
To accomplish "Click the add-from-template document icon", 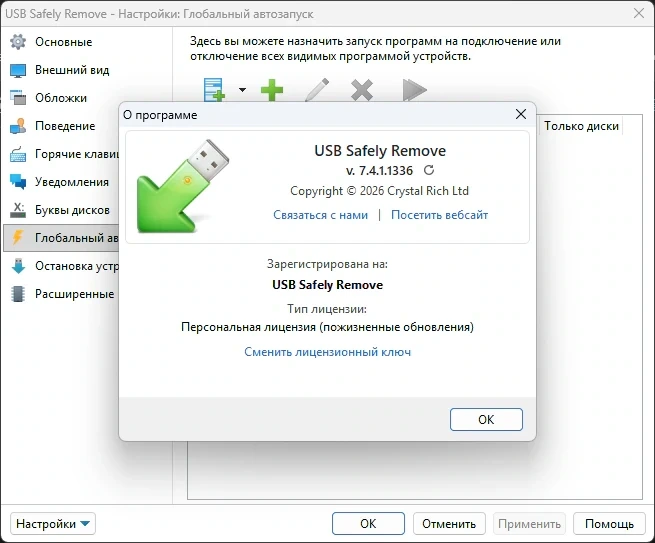I will pyautogui.click(x=215, y=89).
